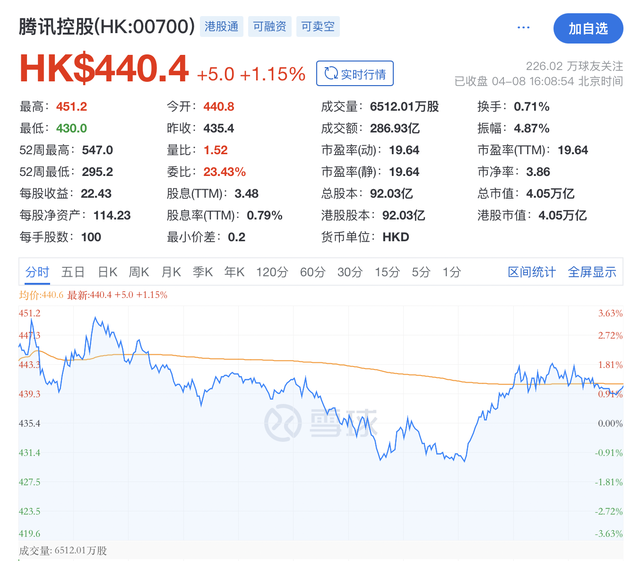Click the 已收盘 04-08 16:08:54 timestamp
Viewport: 640px width, 561px height.
tap(539, 81)
